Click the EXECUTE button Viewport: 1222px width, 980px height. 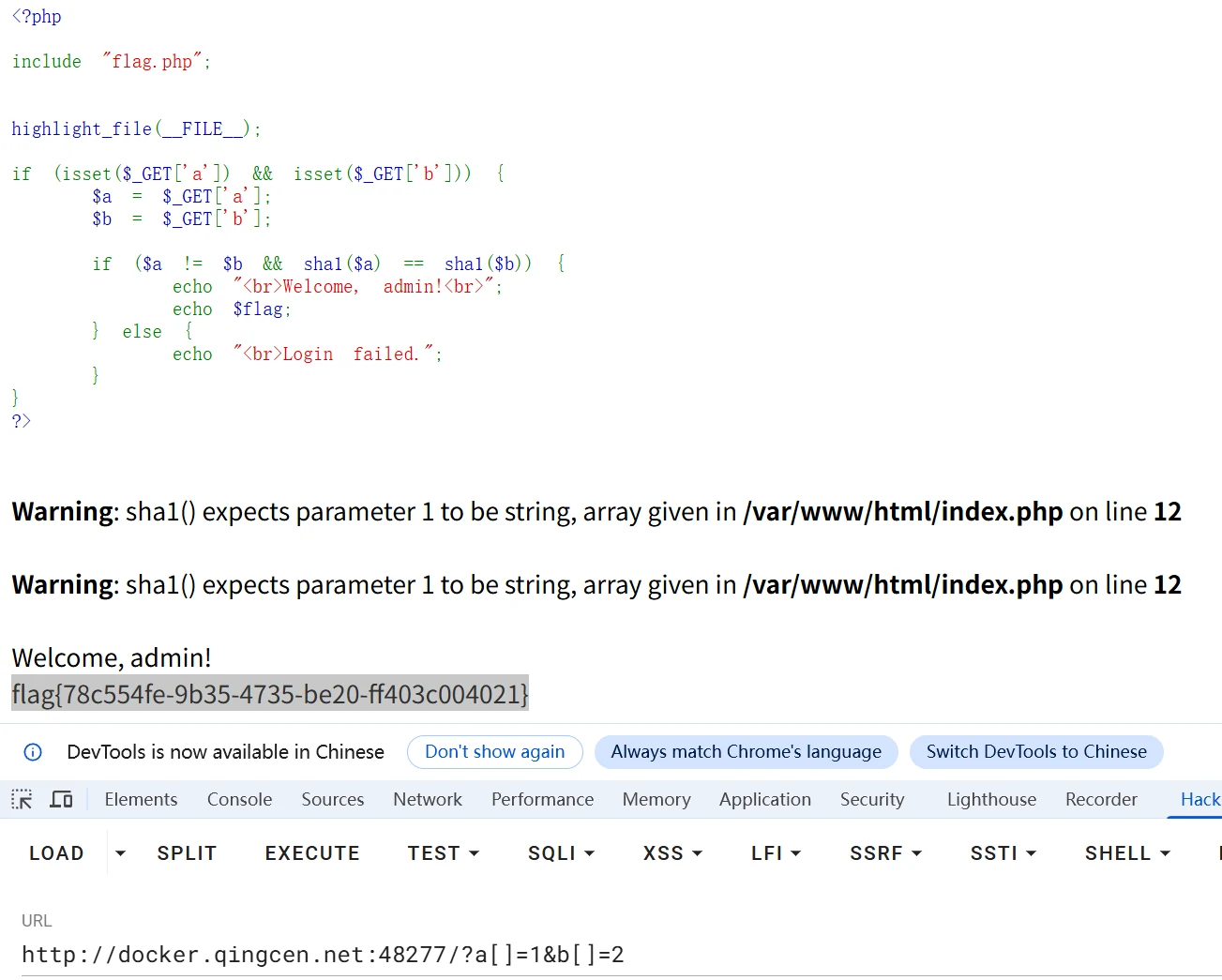[x=312, y=853]
